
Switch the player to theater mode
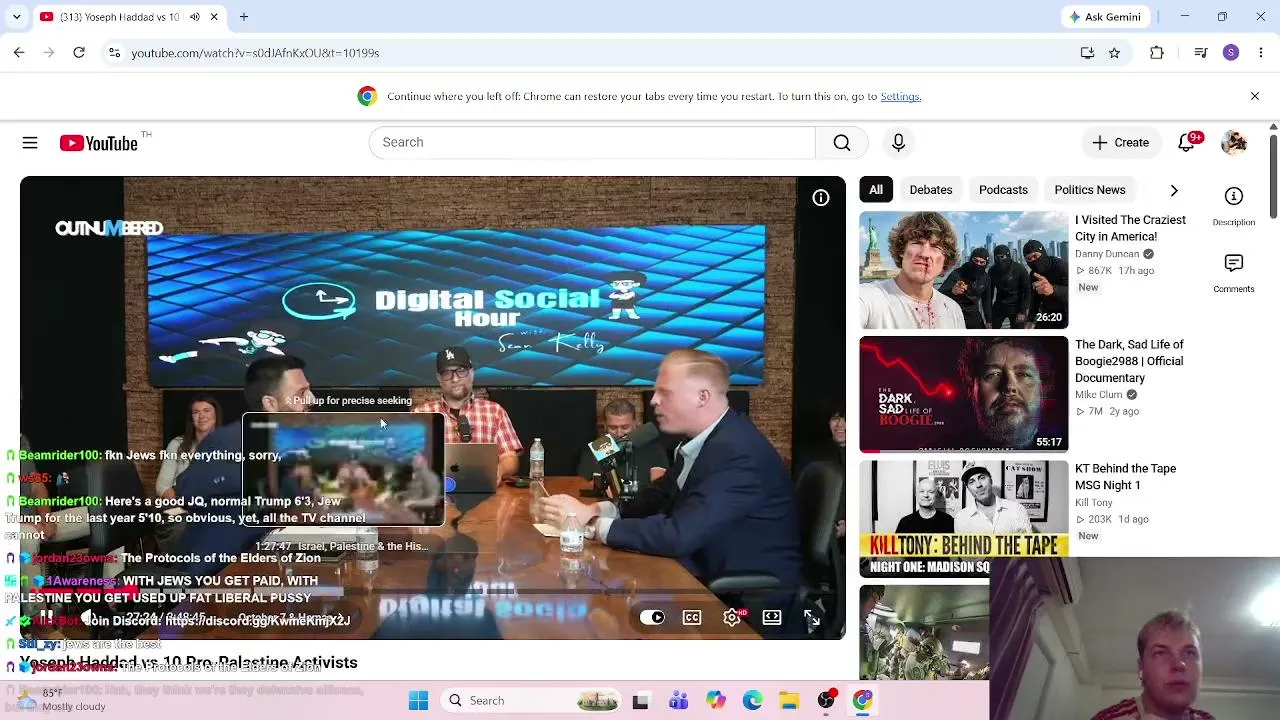click(x=772, y=618)
